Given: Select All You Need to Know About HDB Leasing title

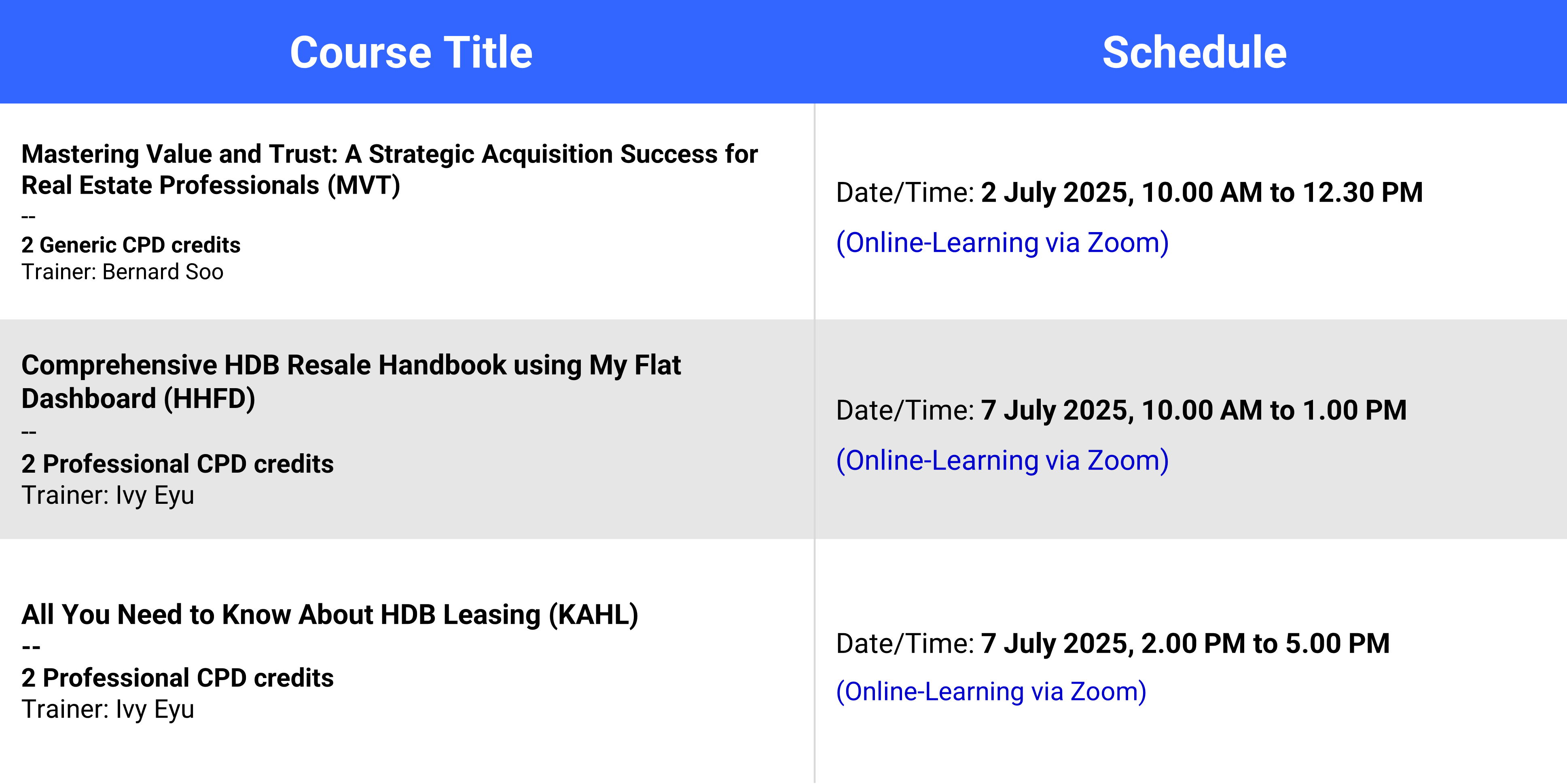Looking at the screenshot, I should click(x=330, y=614).
